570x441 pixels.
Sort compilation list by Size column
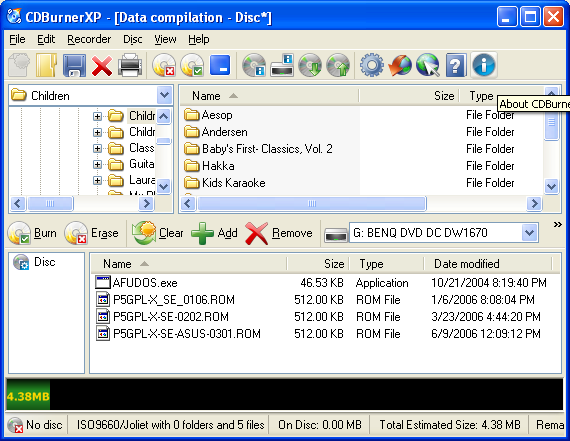click(318, 264)
